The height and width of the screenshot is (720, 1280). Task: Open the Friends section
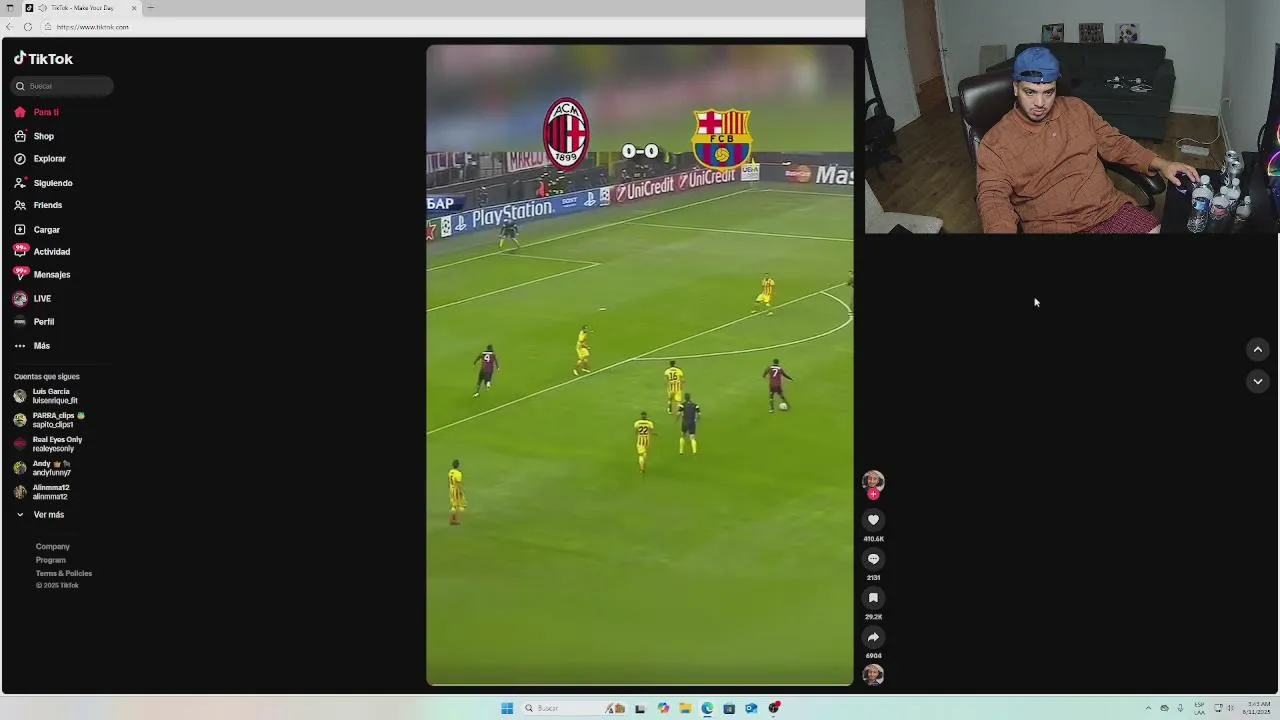pos(38,205)
